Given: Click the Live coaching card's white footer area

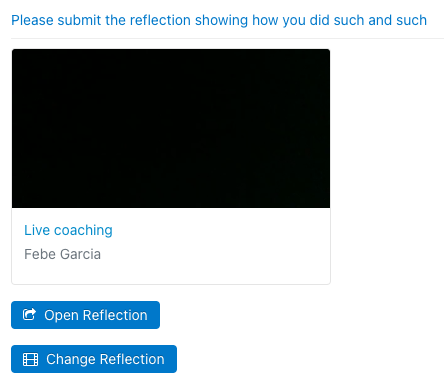Looking at the screenshot, I should coord(171,246).
